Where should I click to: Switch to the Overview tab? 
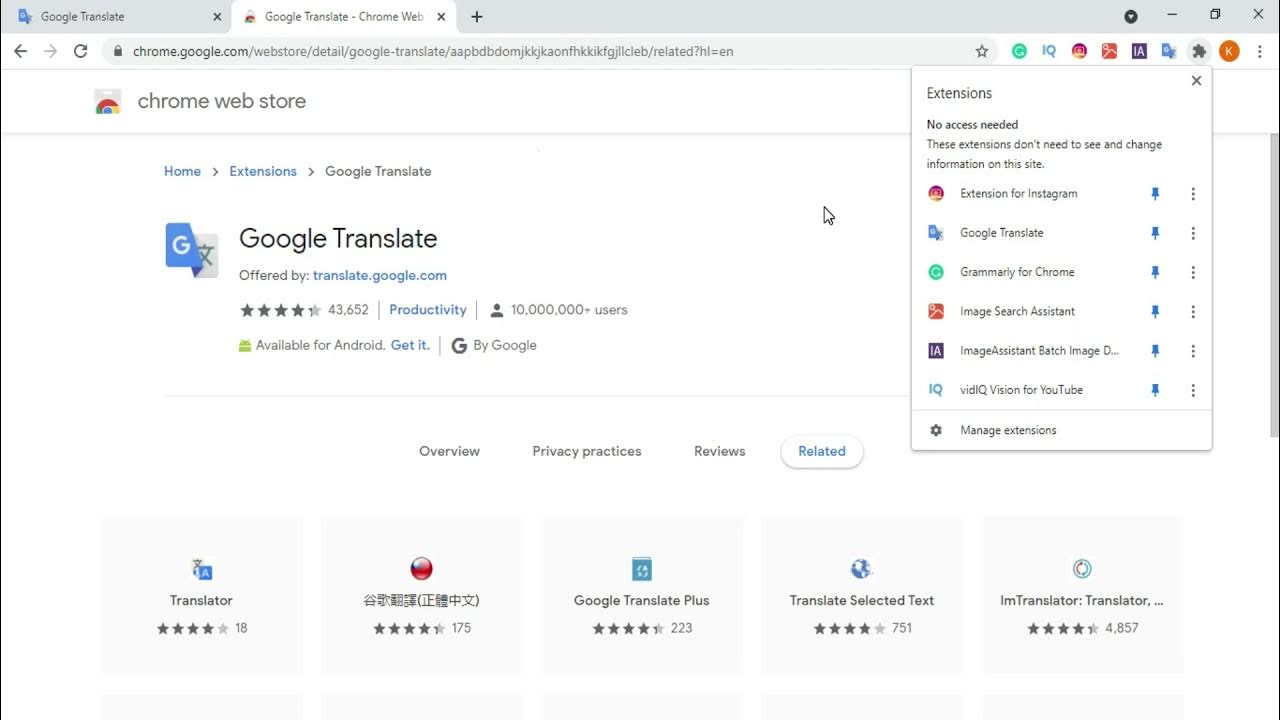[x=449, y=451]
